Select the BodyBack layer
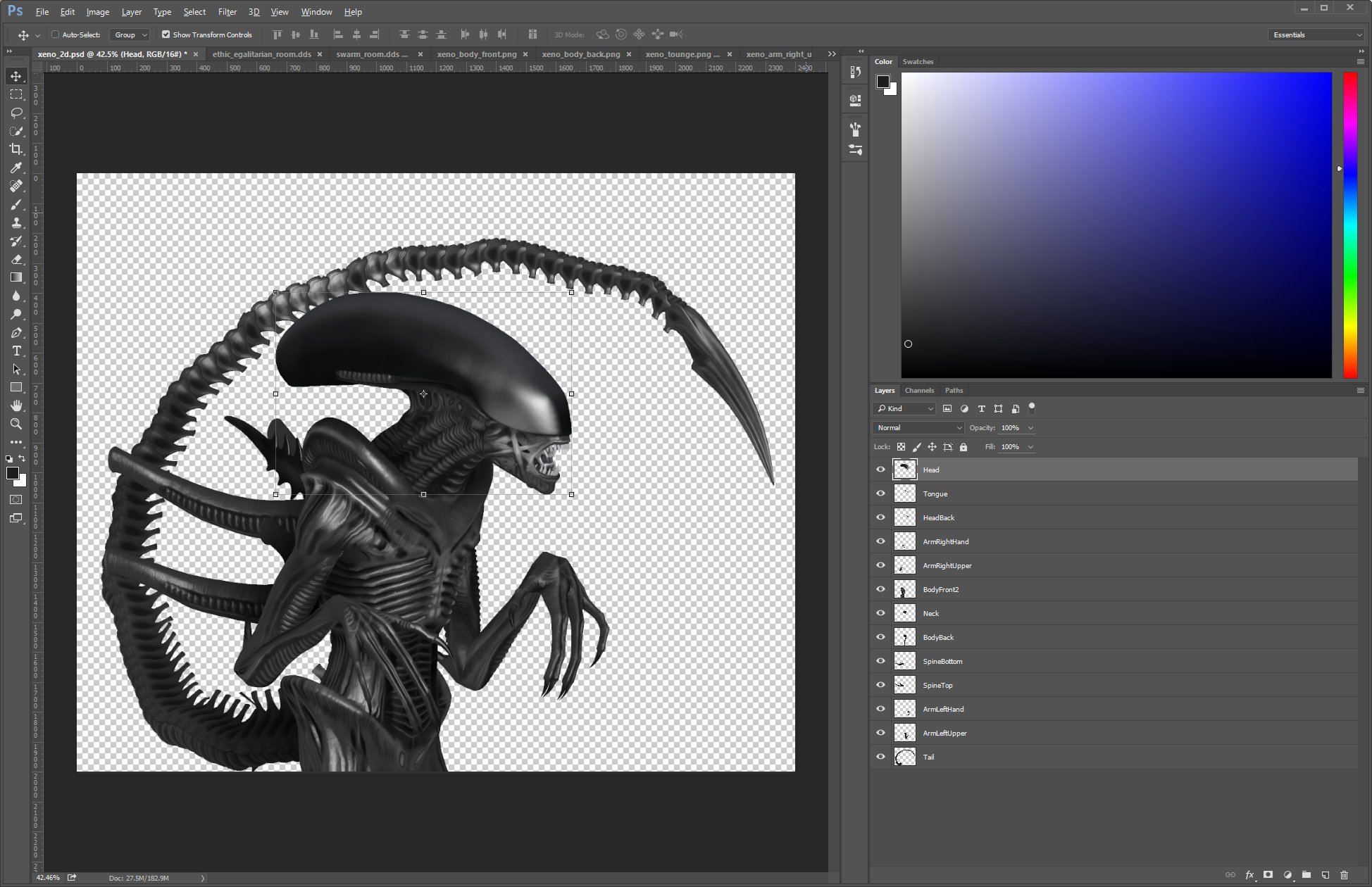This screenshot has width=1372, height=887. click(1114, 637)
